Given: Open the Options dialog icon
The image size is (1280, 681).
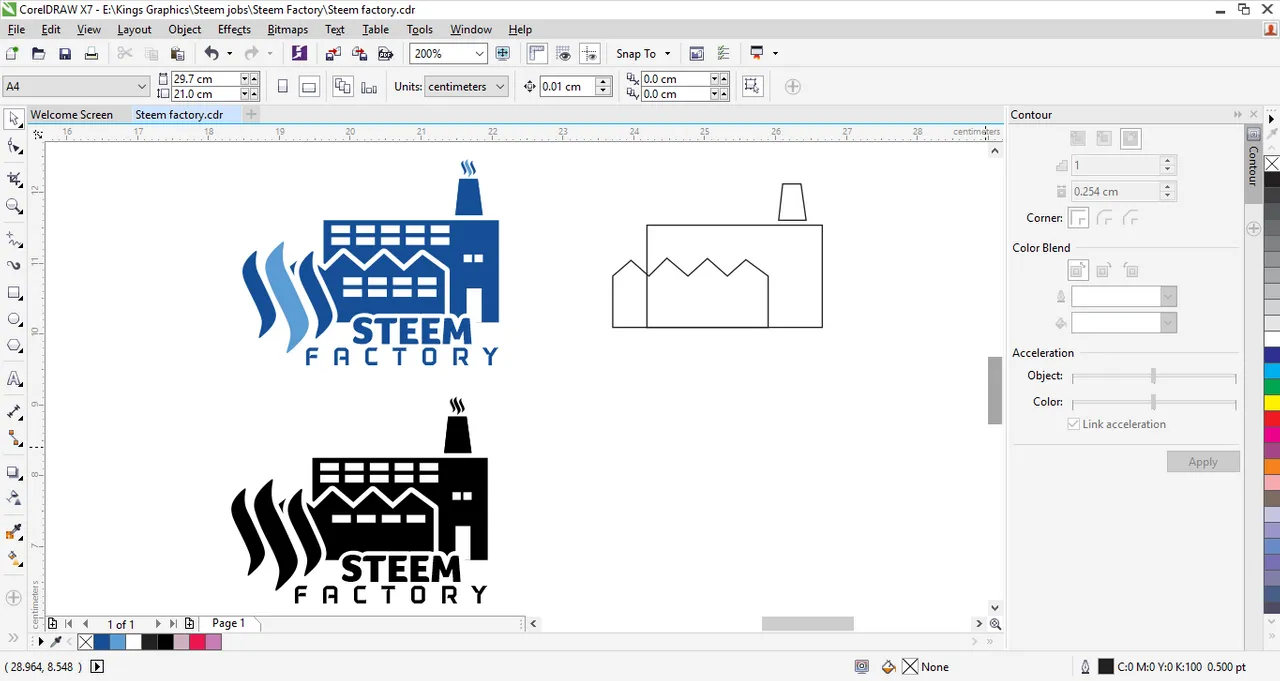Looking at the screenshot, I should tap(723, 54).
